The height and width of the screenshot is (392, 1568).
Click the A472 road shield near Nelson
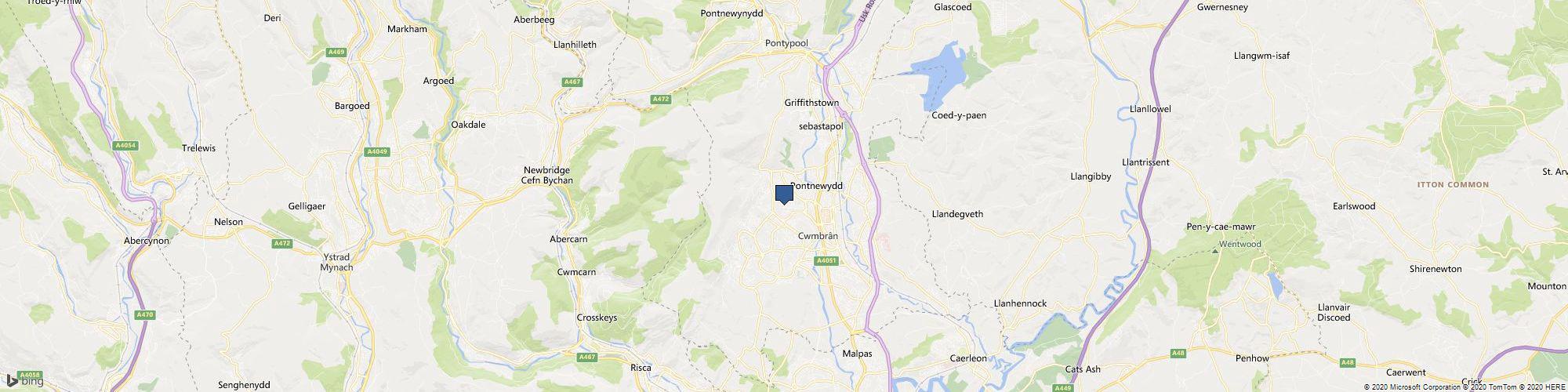pos(282,244)
